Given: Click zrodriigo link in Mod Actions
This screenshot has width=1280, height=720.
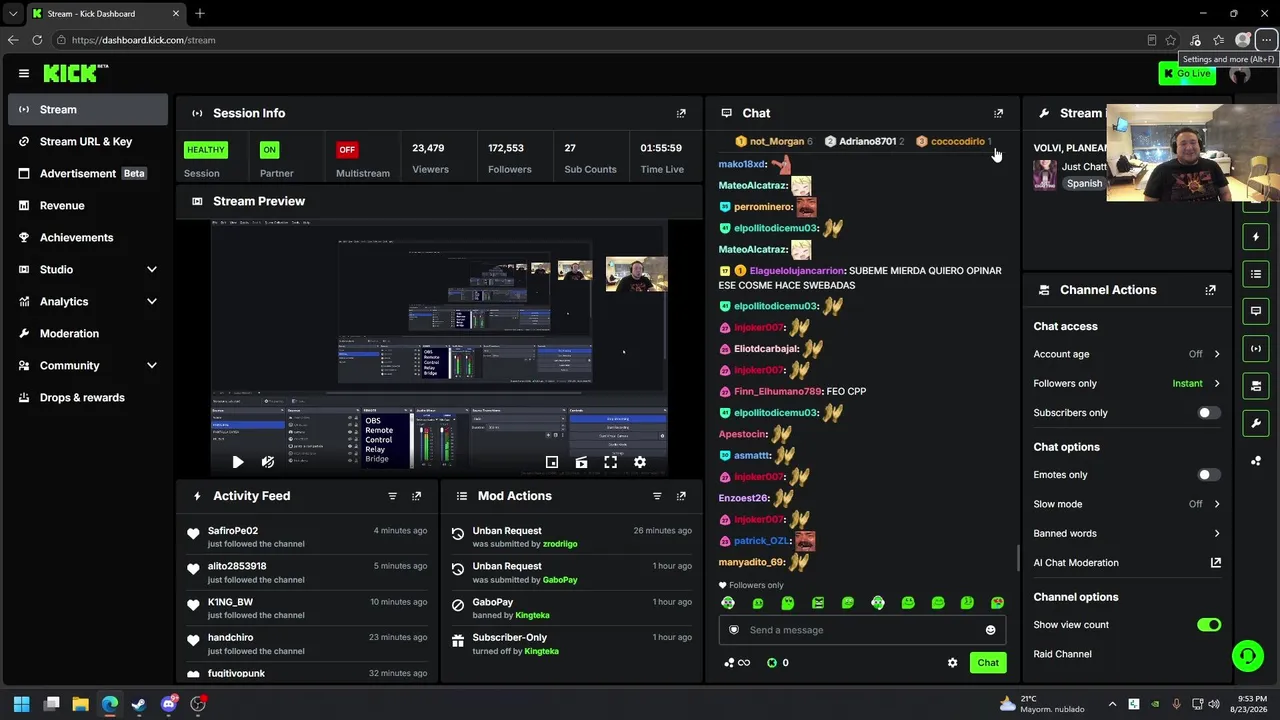Looking at the screenshot, I should [x=560, y=544].
